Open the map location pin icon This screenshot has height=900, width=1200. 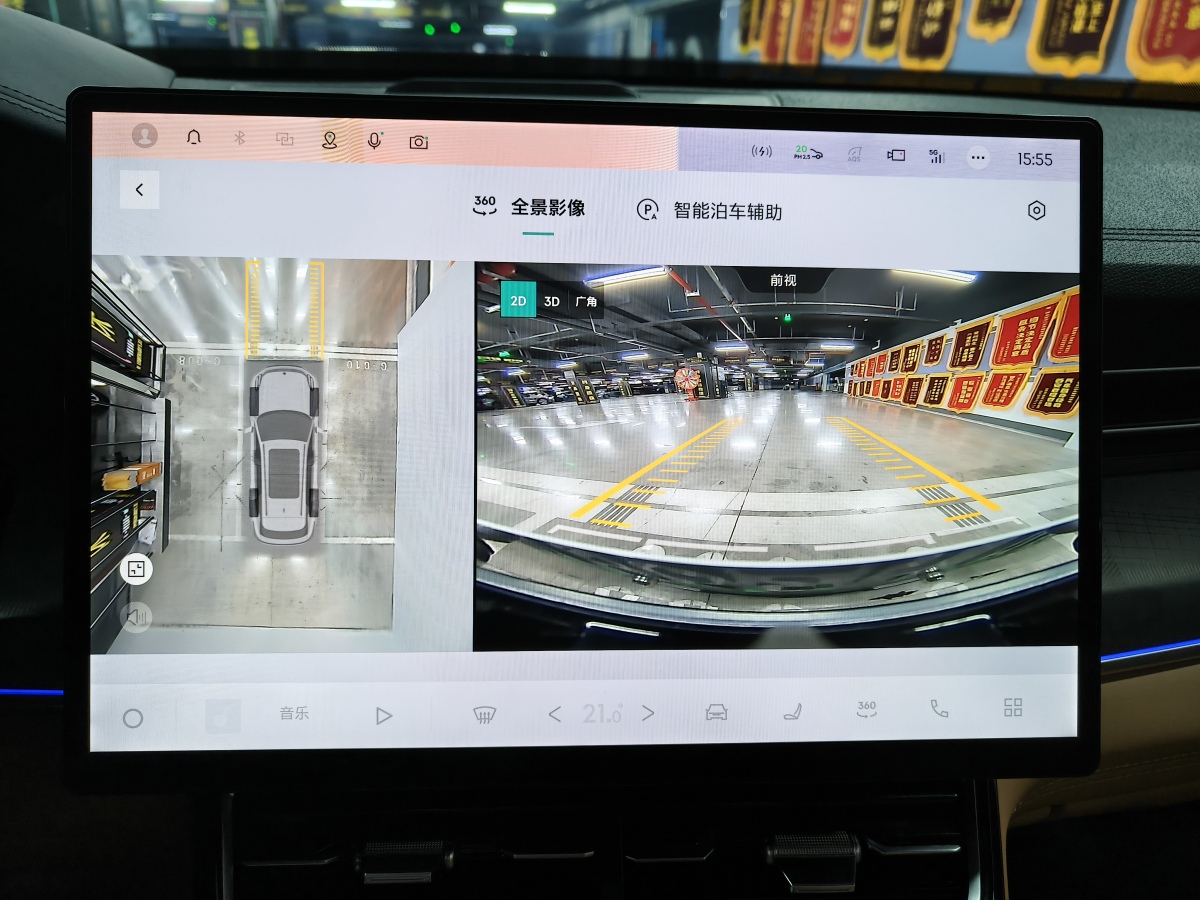[x=329, y=140]
